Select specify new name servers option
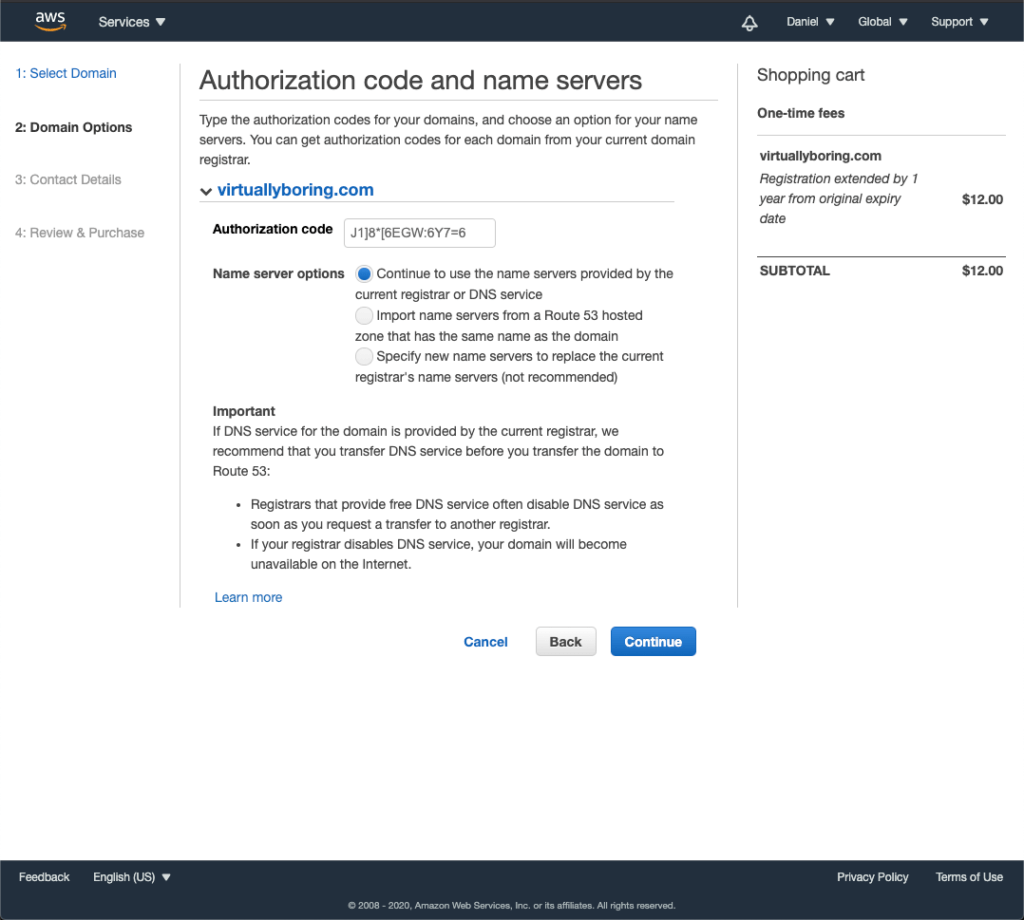The height and width of the screenshot is (920, 1024). (x=364, y=356)
